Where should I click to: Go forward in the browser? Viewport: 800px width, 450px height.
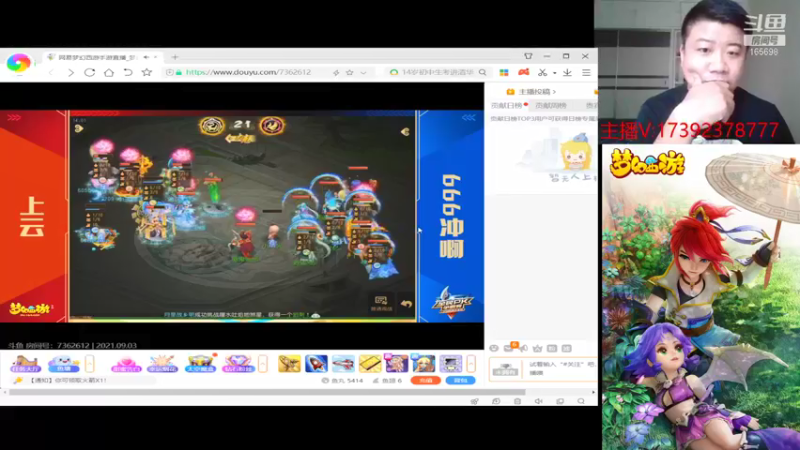point(70,73)
